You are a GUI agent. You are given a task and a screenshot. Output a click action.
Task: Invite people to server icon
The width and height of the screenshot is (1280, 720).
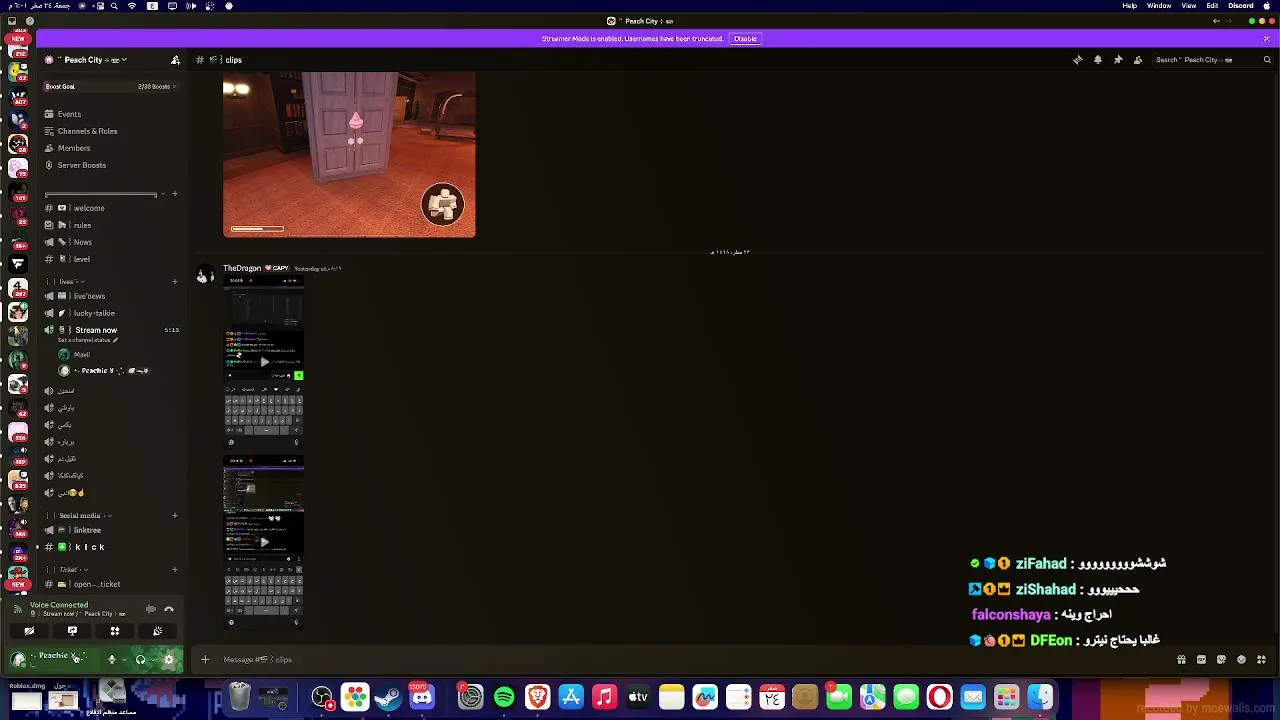click(175, 60)
